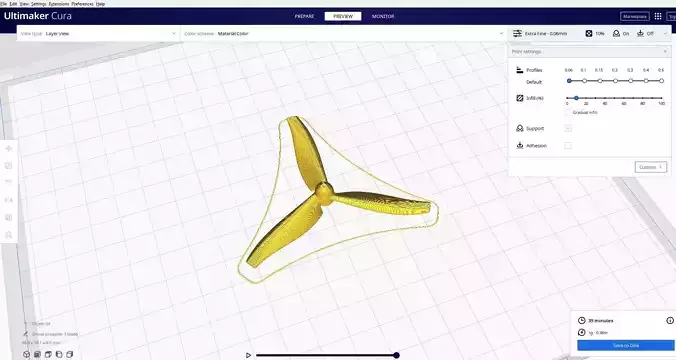This screenshot has width=676, height=360.
Task: Toggle the Support checkbox
Action: [x=568, y=128]
